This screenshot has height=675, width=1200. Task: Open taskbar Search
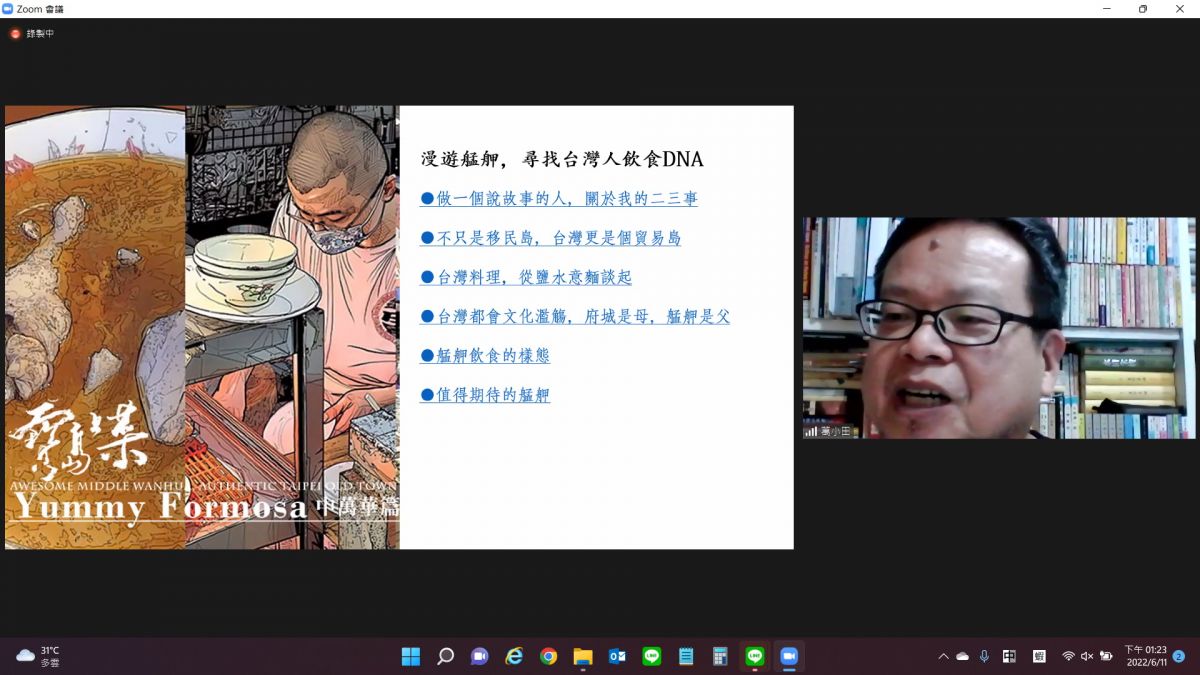tap(446, 656)
